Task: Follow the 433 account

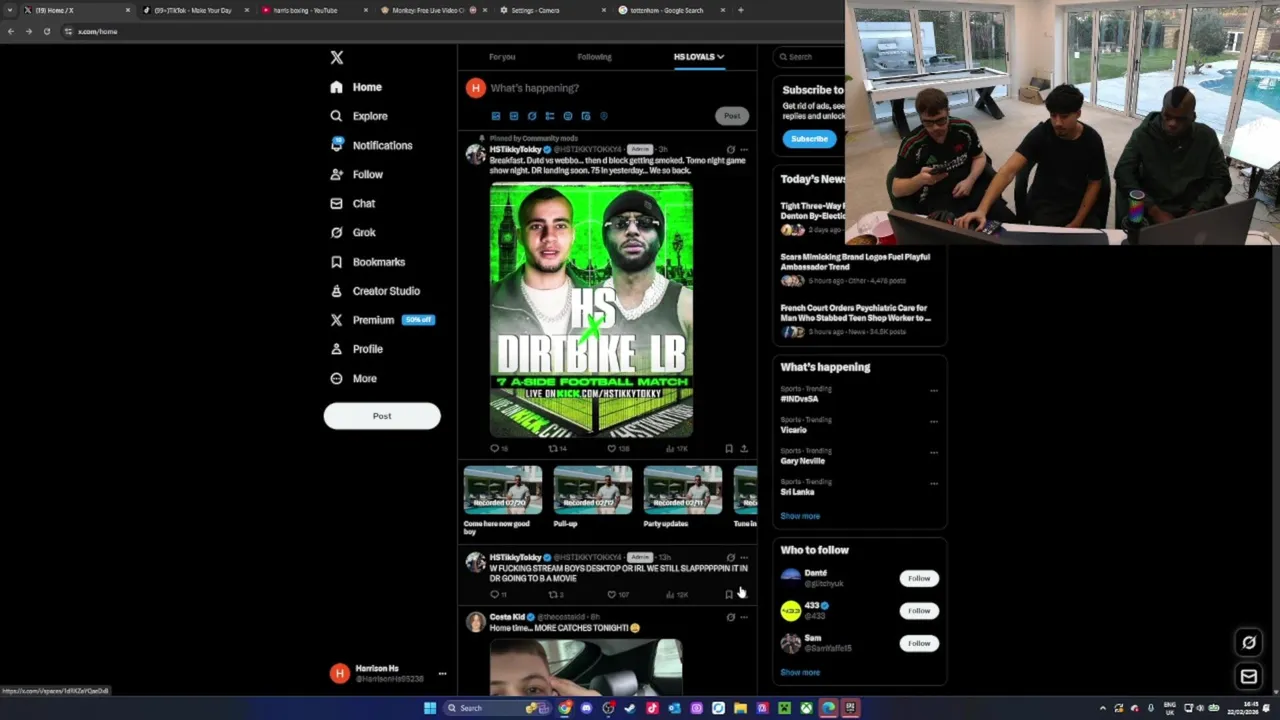Action: (919, 610)
